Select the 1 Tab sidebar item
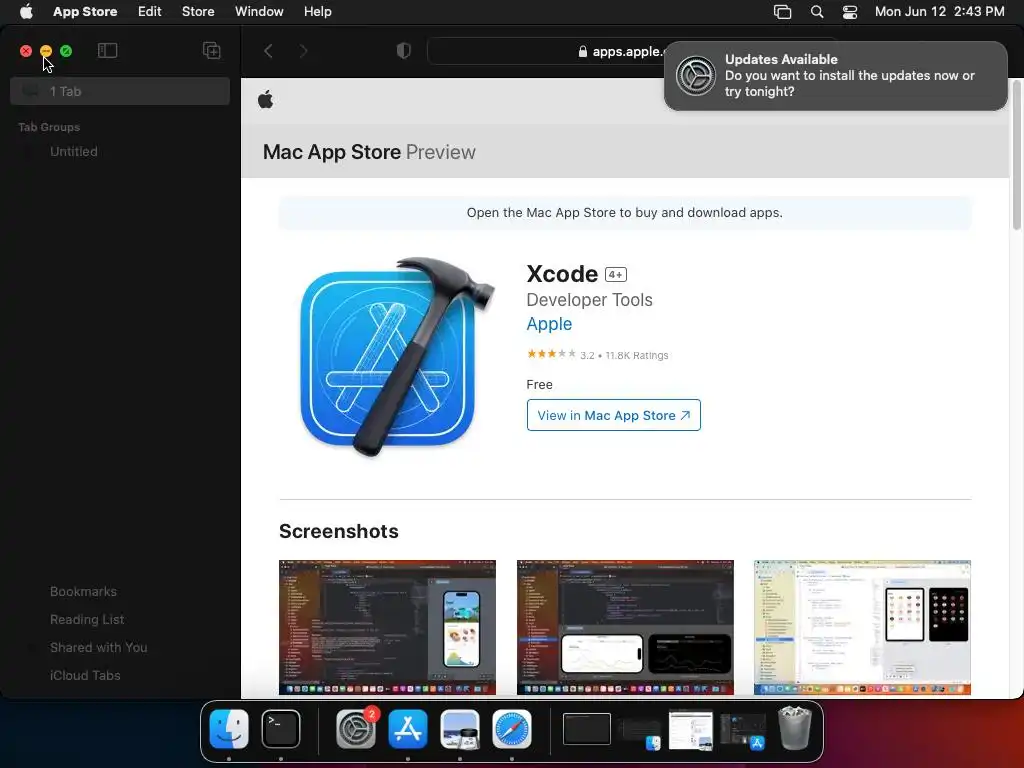Screen dimensions: 1024x768 click(120, 91)
